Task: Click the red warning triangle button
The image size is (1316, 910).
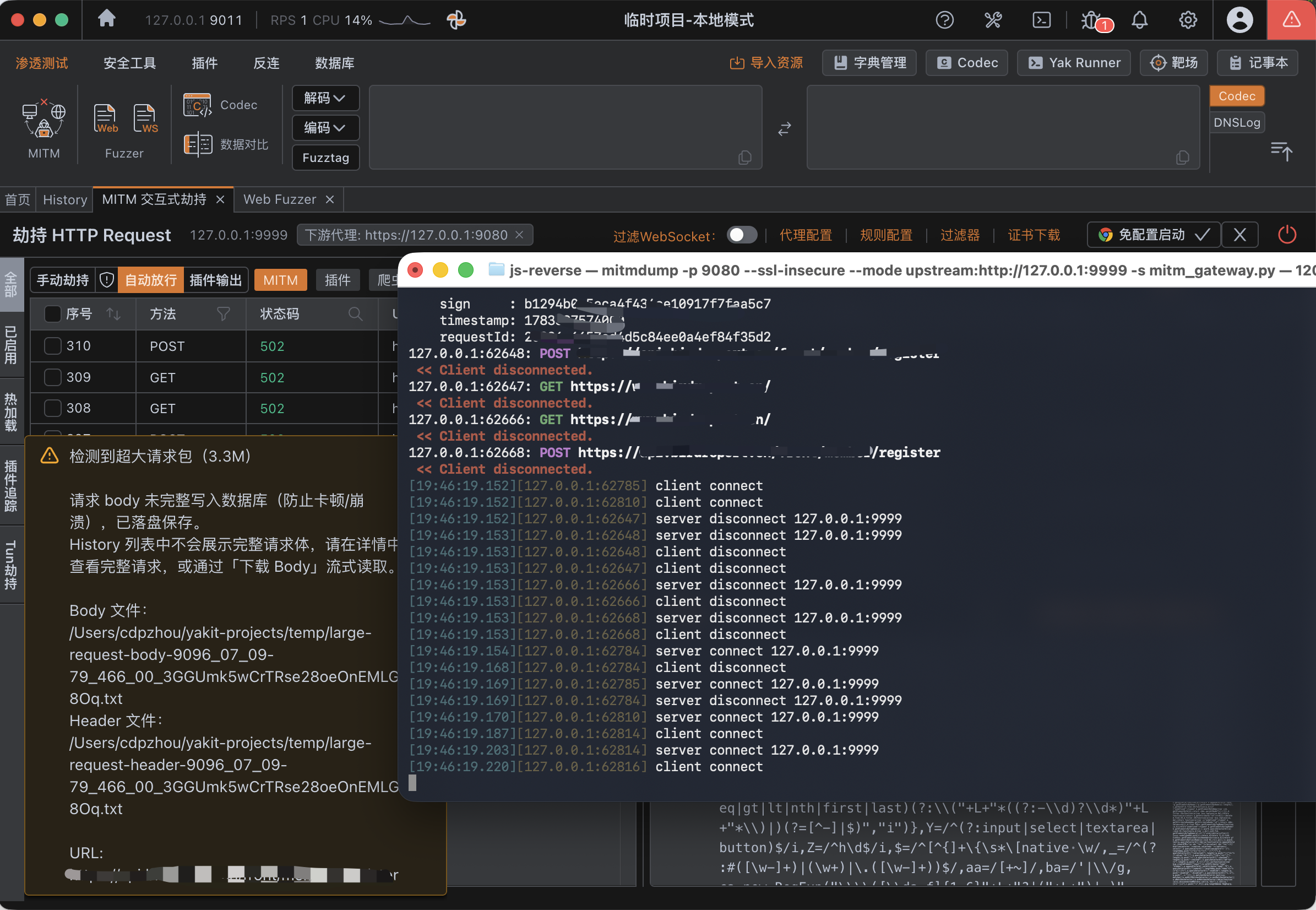Action: pos(1291,20)
